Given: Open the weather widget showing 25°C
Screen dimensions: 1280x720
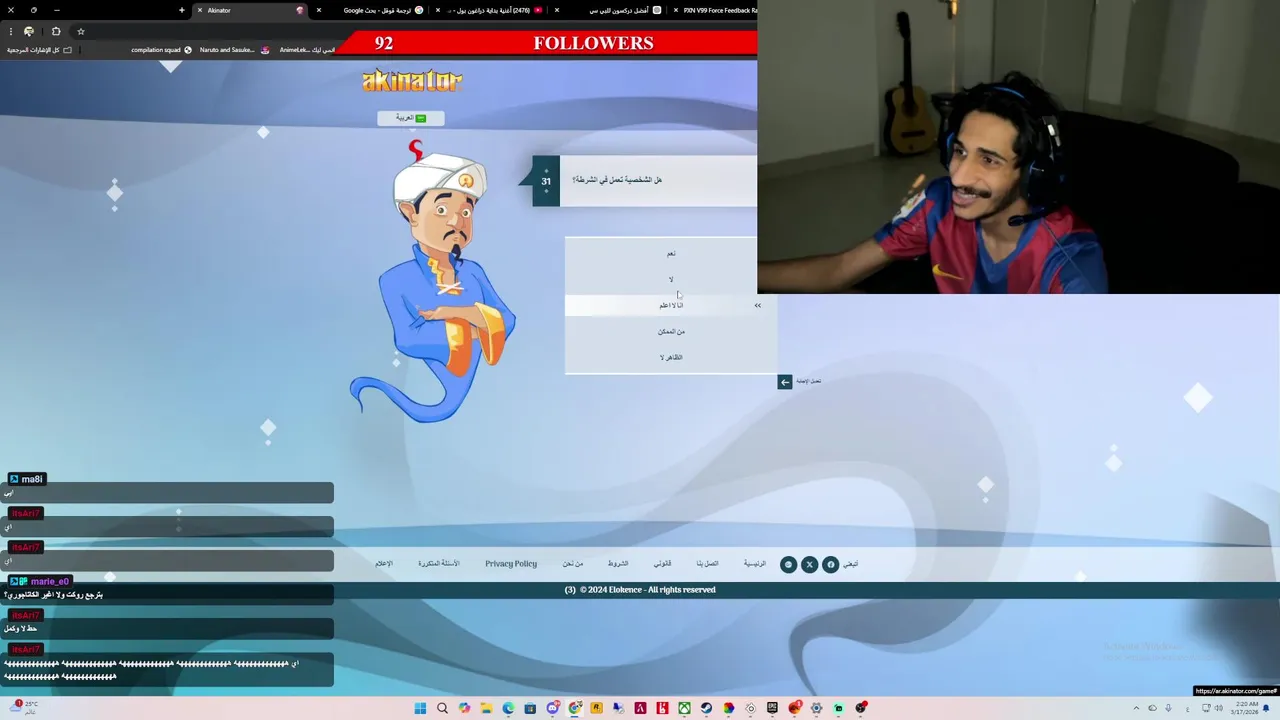Looking at the screenshot, I should tap(26, 708).
